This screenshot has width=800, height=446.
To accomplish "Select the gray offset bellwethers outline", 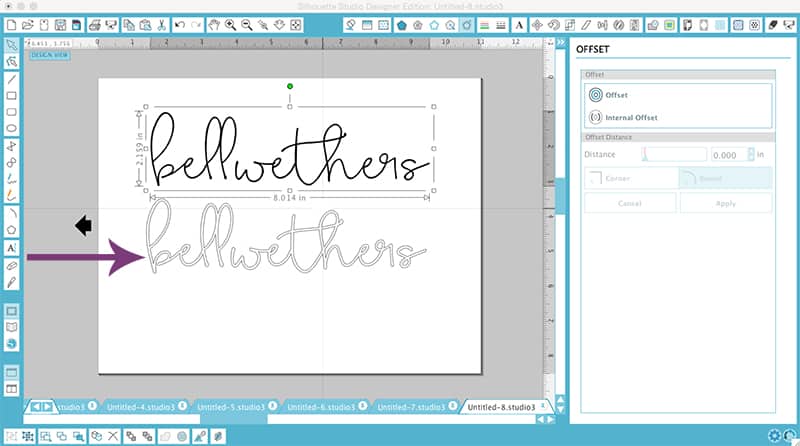I will click(x=286, y=236).
